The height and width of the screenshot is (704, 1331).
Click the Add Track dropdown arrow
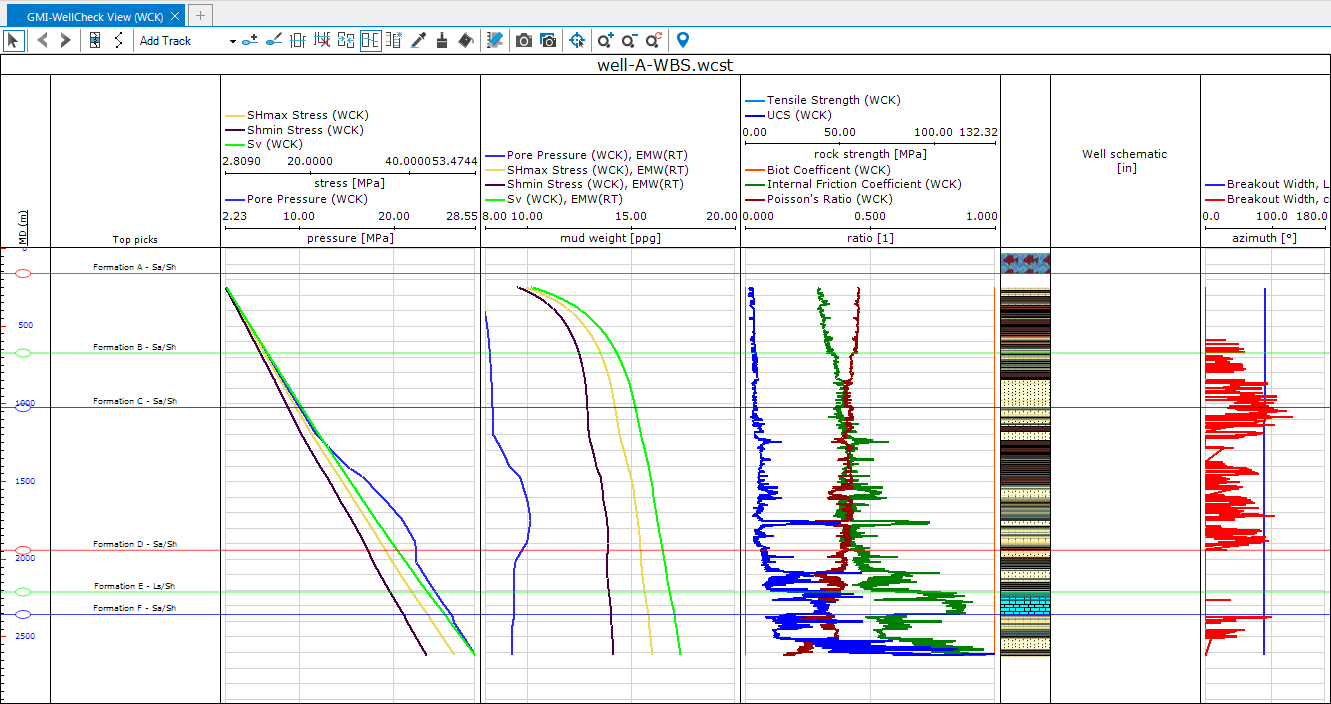[x=233, y=41]
